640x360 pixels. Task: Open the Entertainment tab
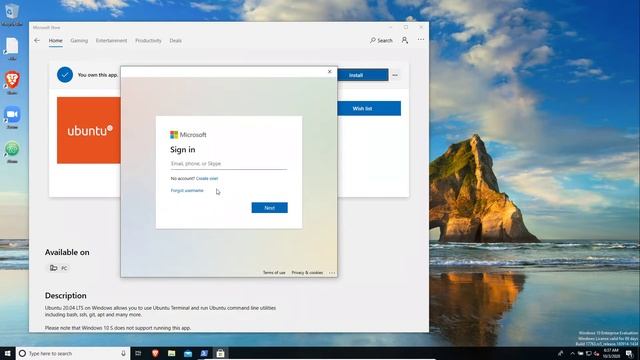(111, 40)
